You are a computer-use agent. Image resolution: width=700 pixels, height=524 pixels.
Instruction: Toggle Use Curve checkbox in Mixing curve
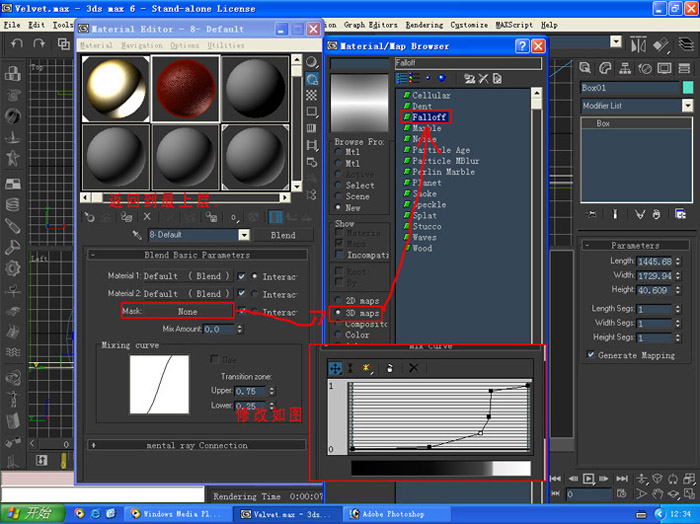coord(214,359)
